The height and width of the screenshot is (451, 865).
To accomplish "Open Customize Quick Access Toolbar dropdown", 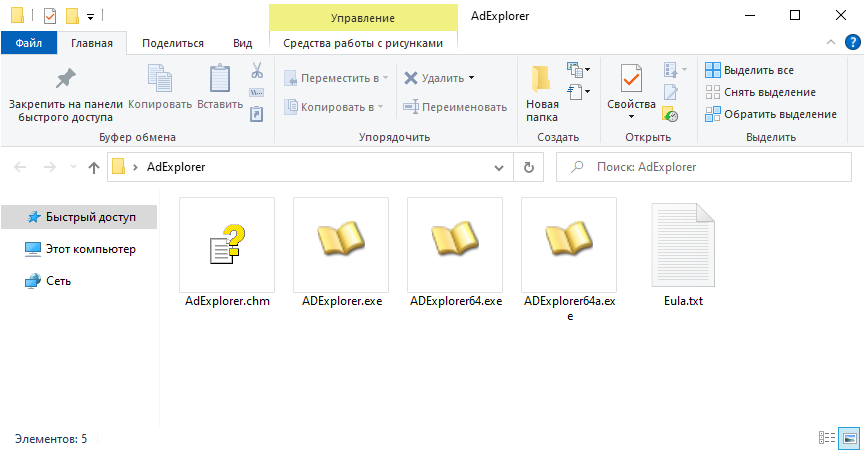I will [90, 17].
